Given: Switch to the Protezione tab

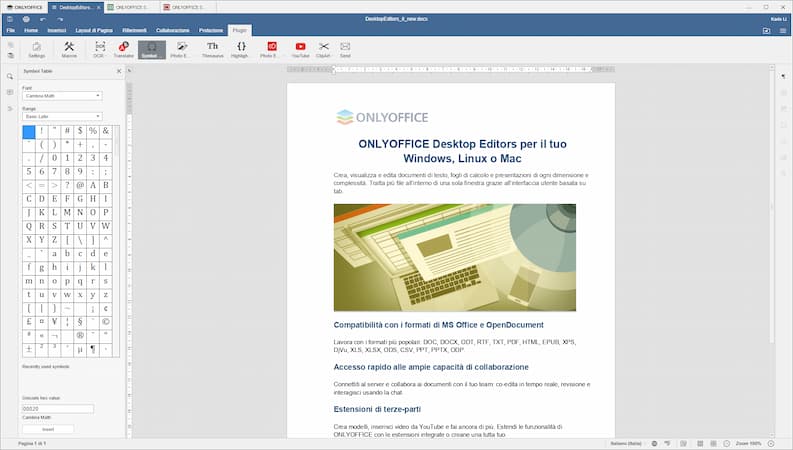Looking at the screenshot, I should tap(211, 30).
